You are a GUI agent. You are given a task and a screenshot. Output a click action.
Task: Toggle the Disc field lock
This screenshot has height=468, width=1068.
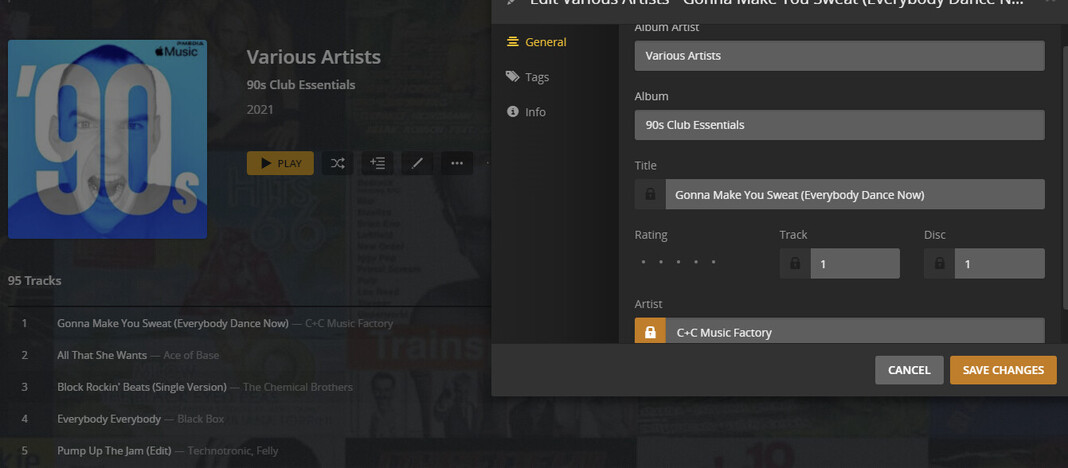coord(939,263)
